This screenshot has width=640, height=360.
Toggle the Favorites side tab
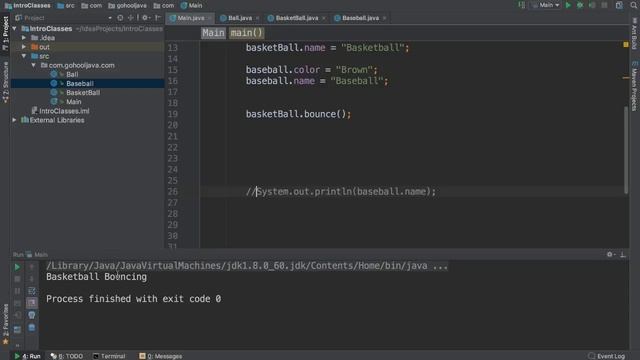(x=5, y=323)
